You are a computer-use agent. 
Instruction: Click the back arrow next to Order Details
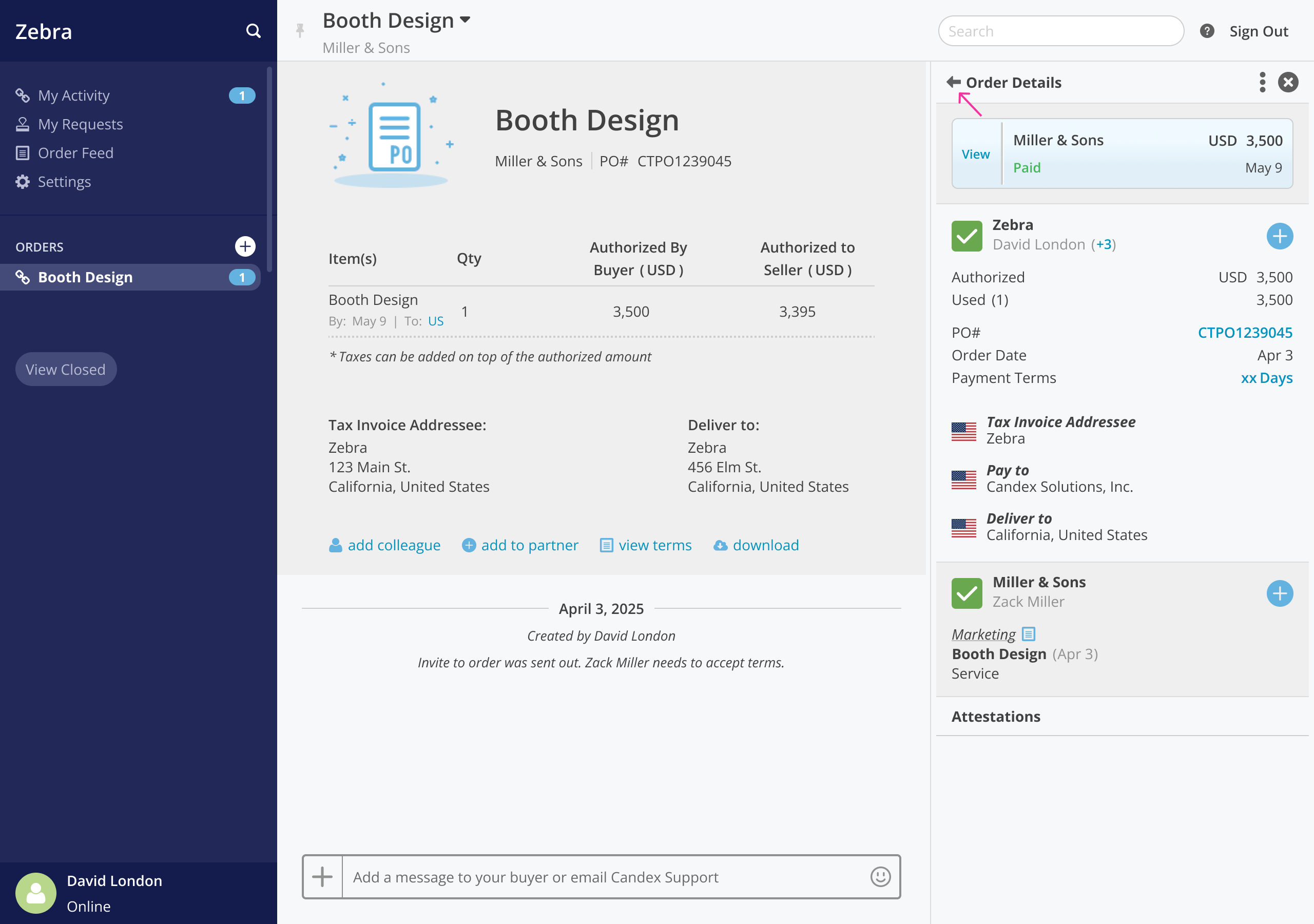(954, 82)
